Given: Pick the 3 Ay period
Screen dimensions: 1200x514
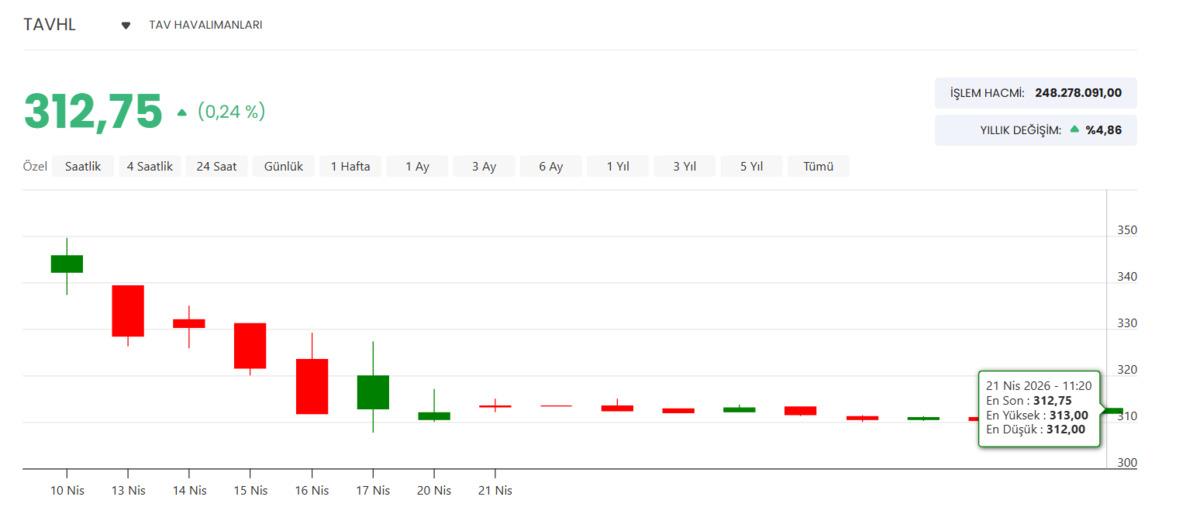Looking at the screenshot, I should click(484, 167).
